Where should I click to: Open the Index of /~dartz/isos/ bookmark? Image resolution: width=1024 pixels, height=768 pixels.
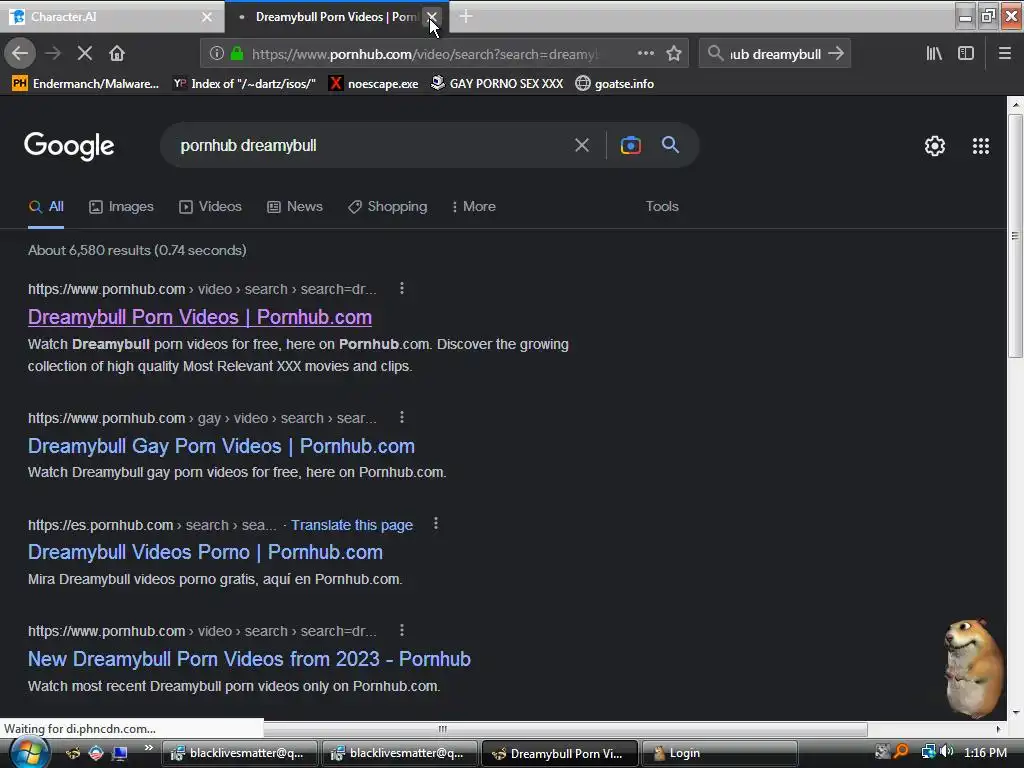[x=244, y=84]
